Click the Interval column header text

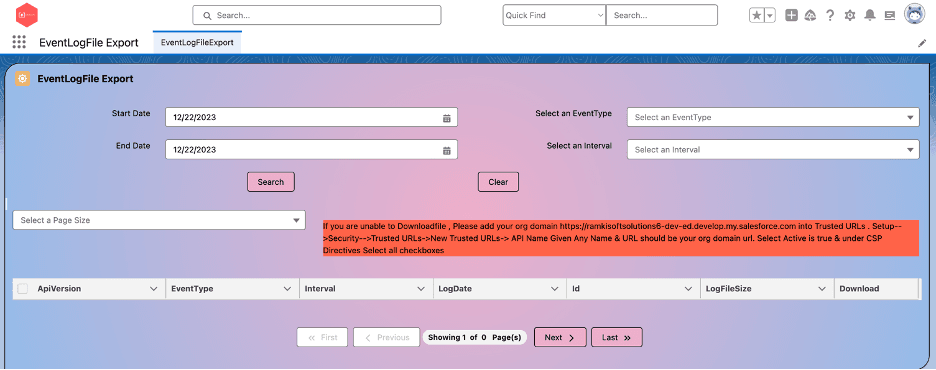coord(320,289)
